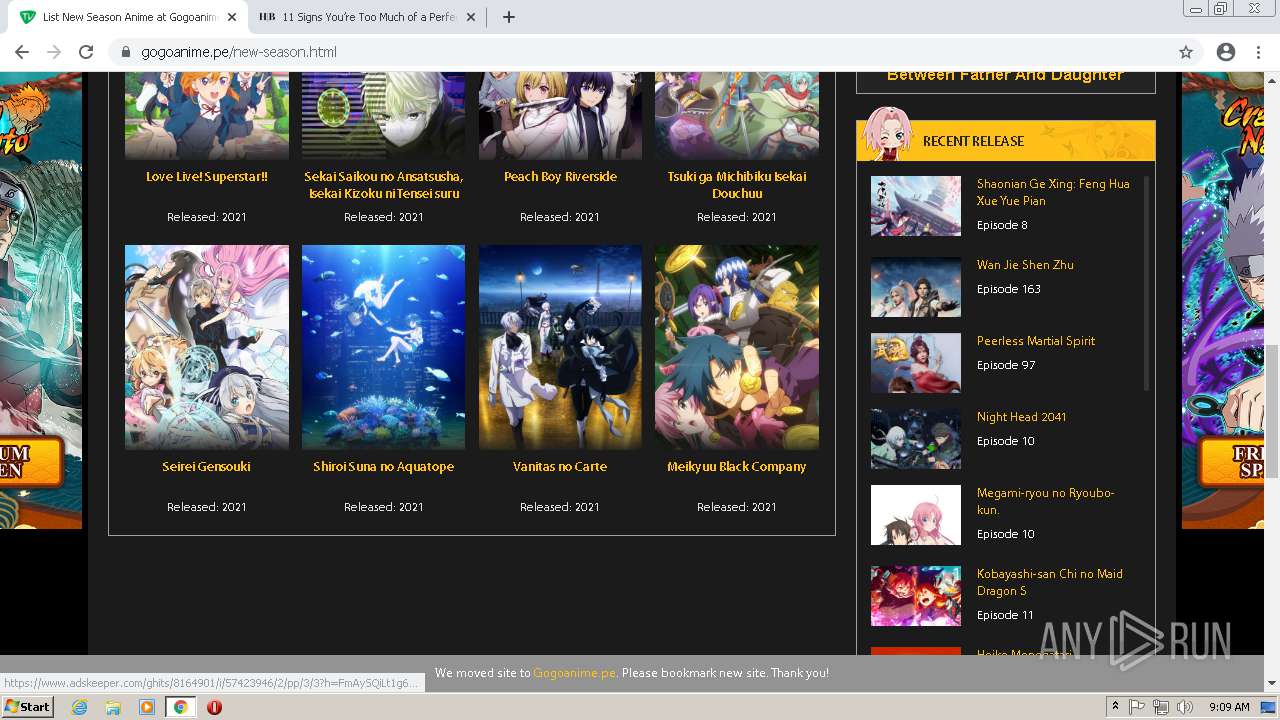Viewport: 1280px width, 720px height.
Task: Click Megami-ryou no Ryoubo-kun thumbnail
Action: [x=916, y=515]
